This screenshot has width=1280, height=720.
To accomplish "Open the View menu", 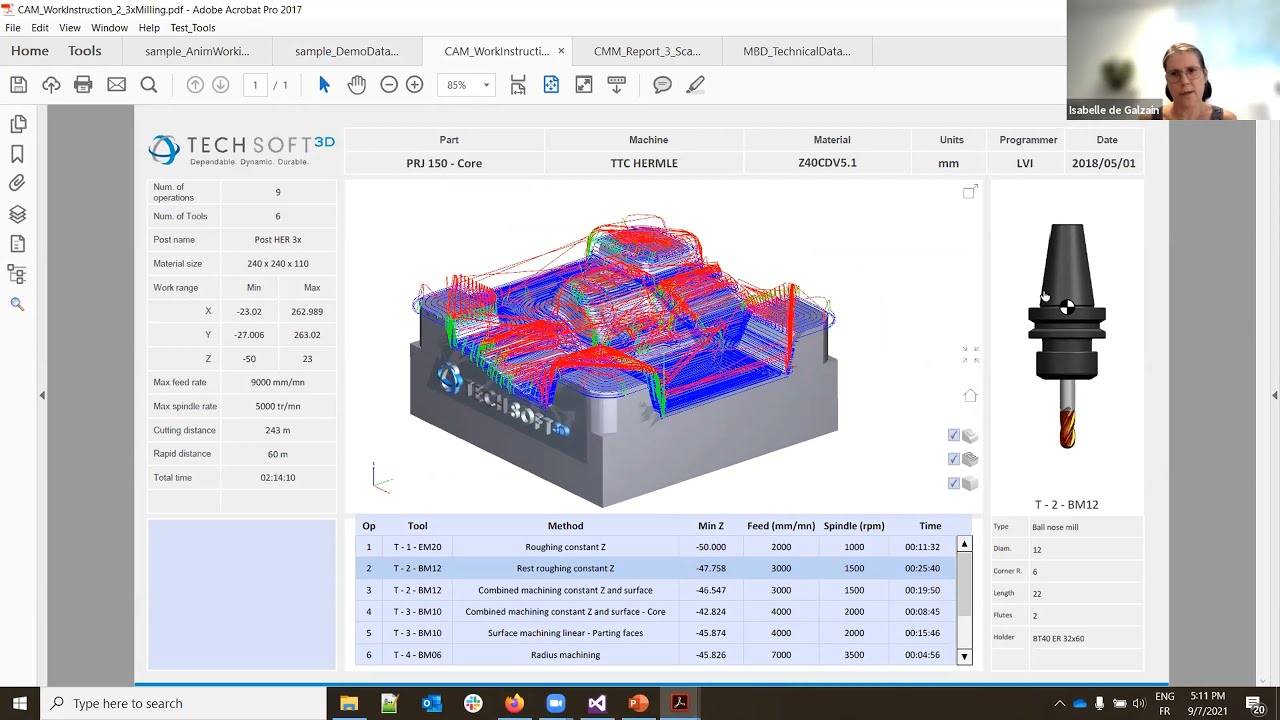I will [70, 28].
